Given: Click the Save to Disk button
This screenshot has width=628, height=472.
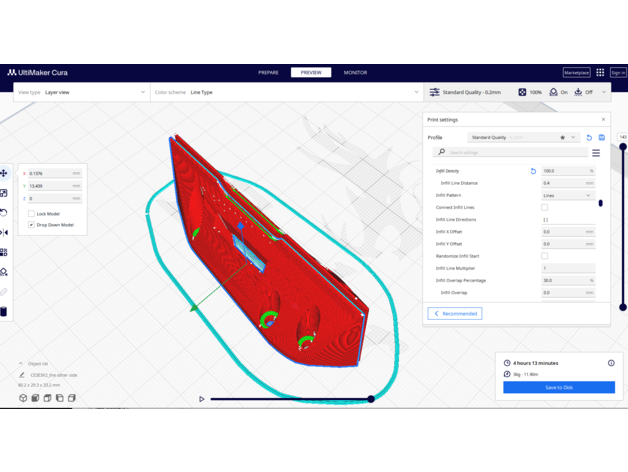Looking at the screenshot, I should click(x=558, y=387).
